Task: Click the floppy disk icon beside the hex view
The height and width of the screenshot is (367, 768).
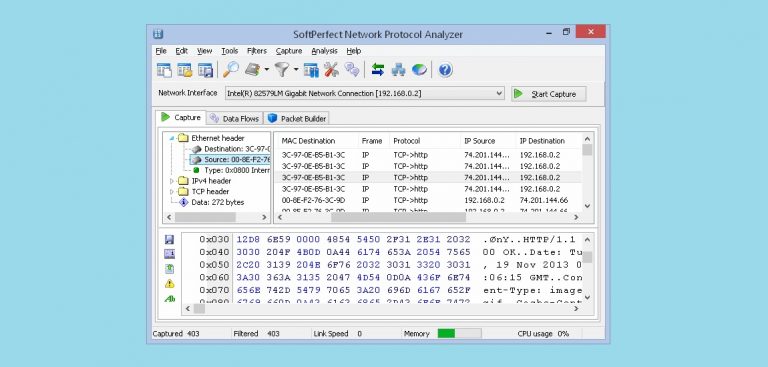Action: click(x=169, y=240)
